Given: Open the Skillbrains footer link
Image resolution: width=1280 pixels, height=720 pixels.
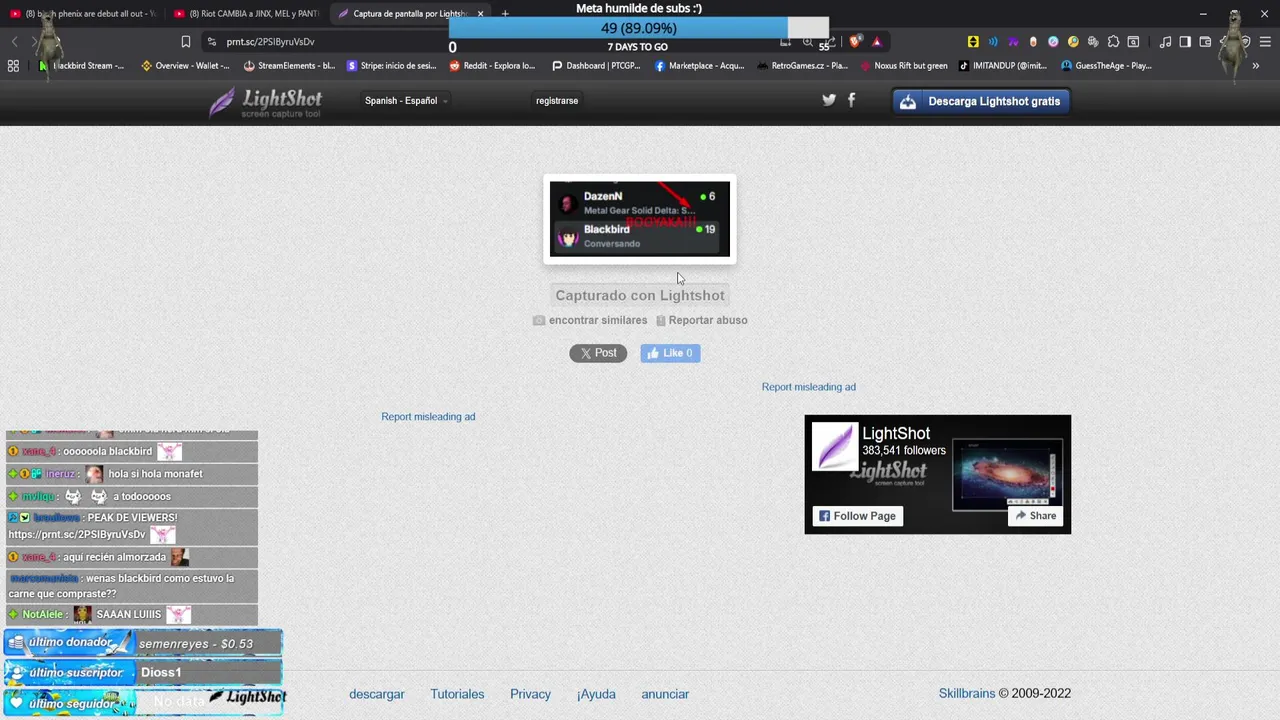Looking at the screenshot, I should (x=967, y=693).
